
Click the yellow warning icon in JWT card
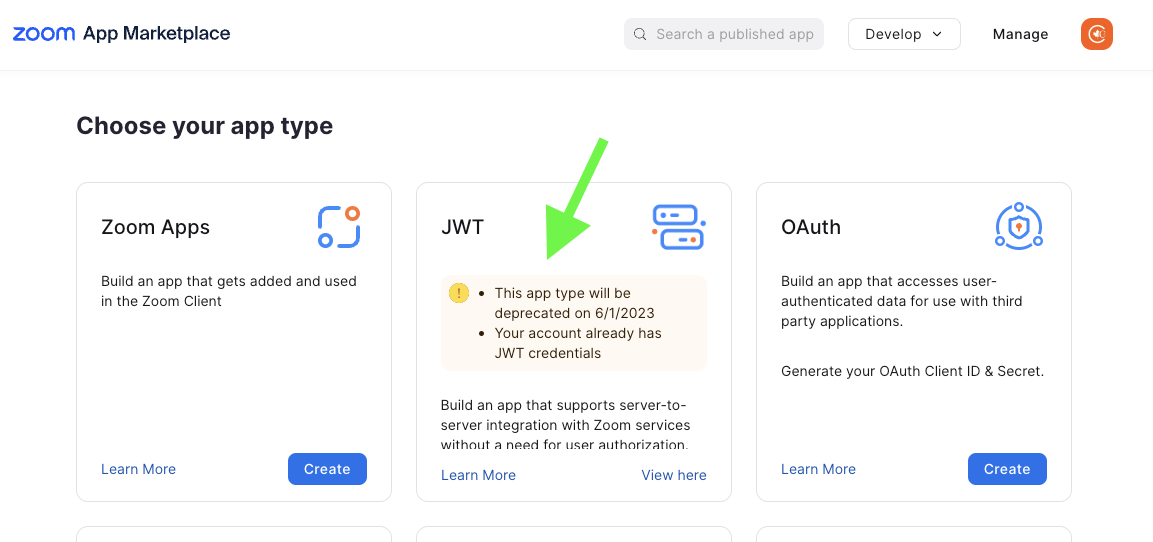coord(459,293)
